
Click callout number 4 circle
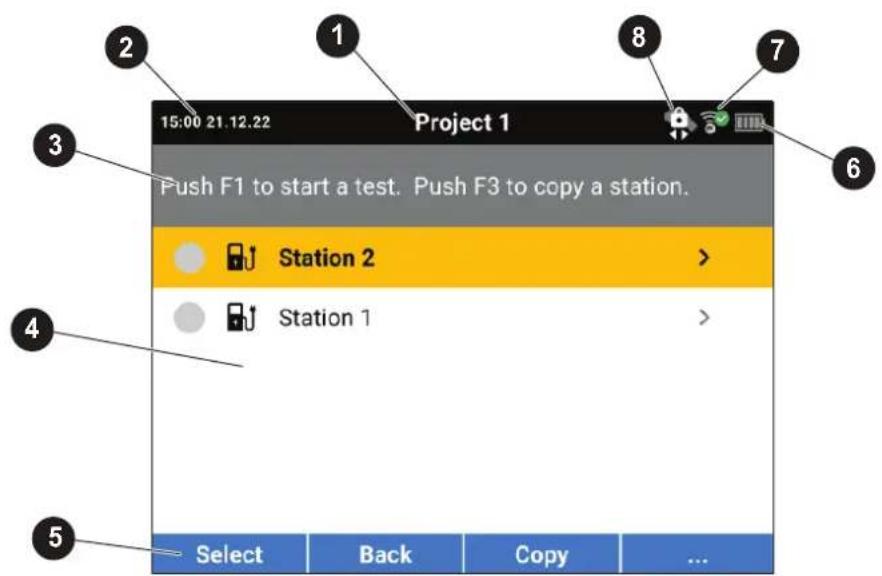click(33, 330)
